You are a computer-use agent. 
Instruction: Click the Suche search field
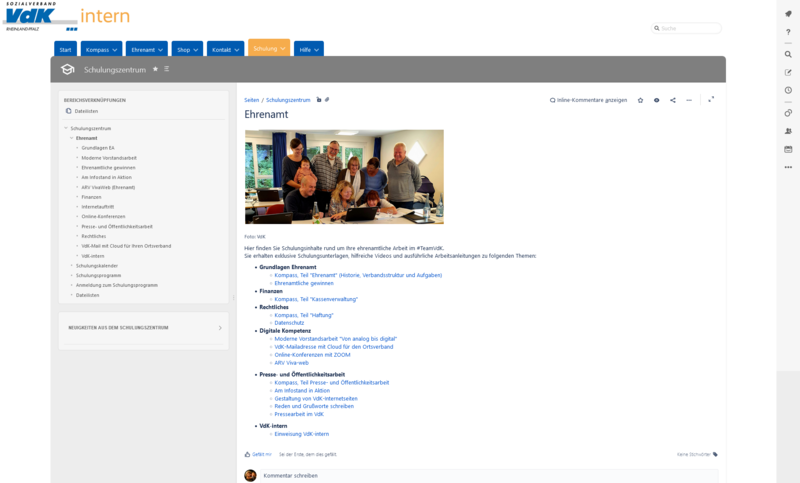686,28
